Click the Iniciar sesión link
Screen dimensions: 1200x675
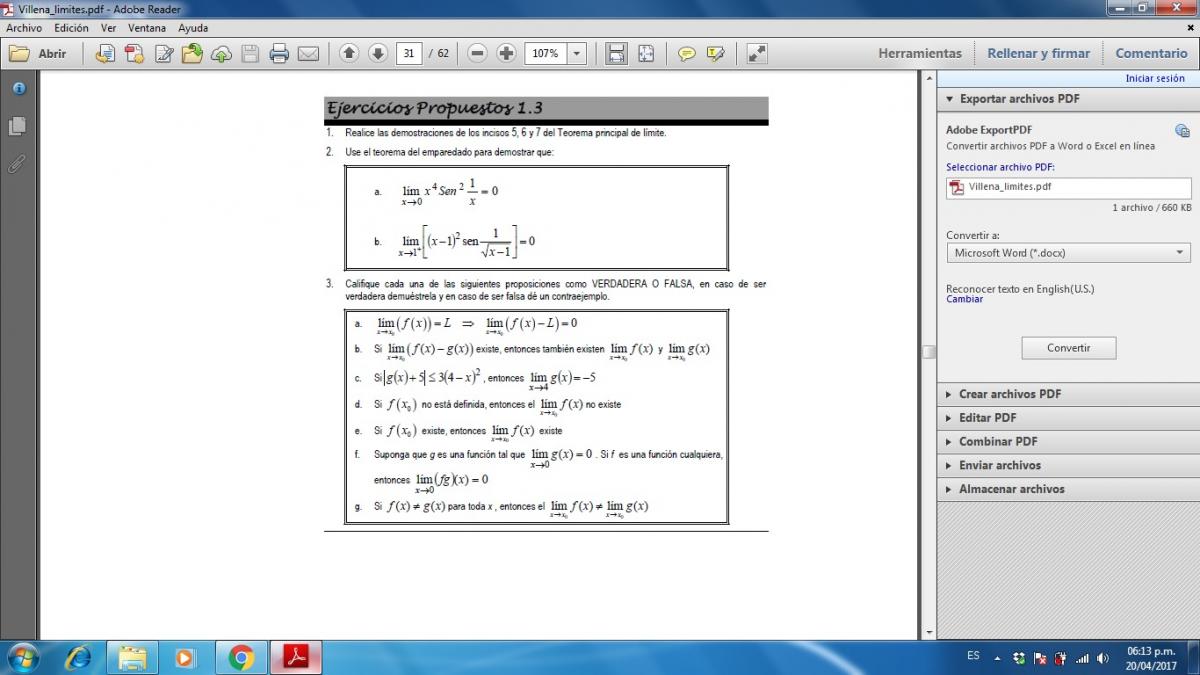1154,78
